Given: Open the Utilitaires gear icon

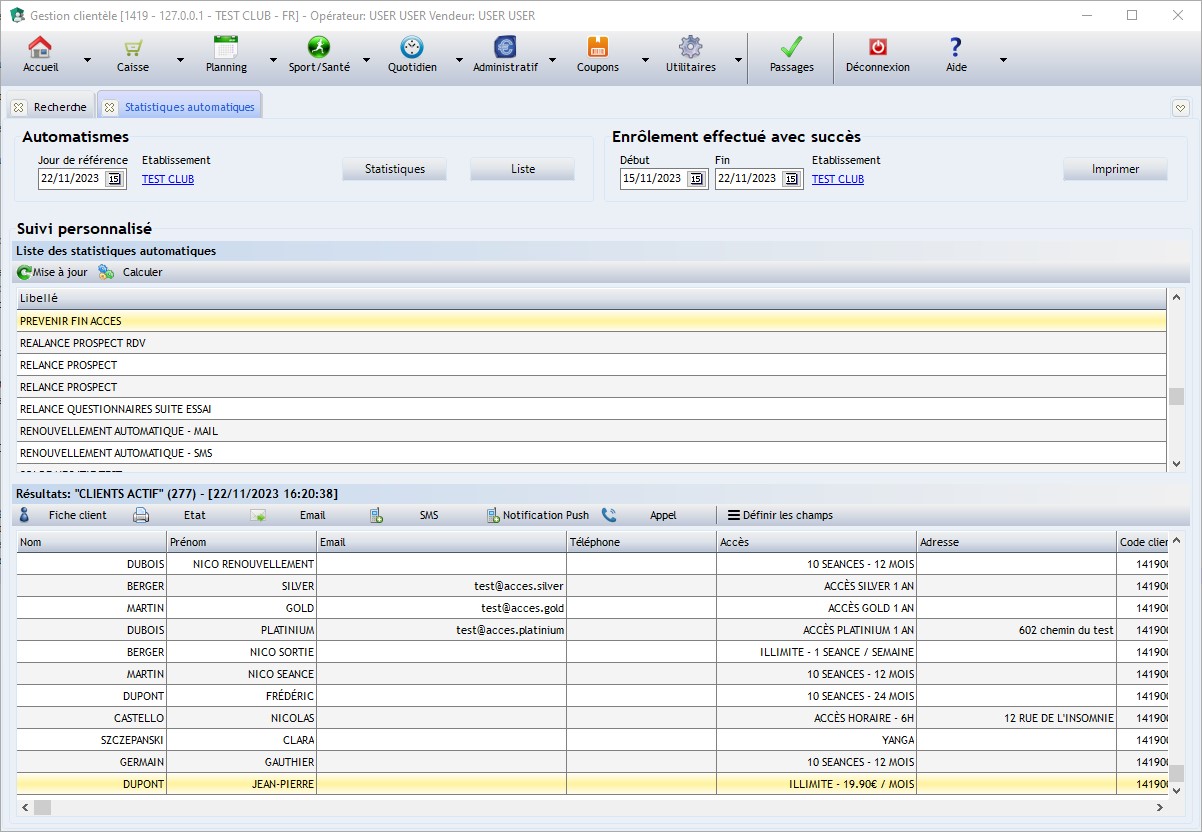Looking at the screenshot, I should tap(690, 48).
